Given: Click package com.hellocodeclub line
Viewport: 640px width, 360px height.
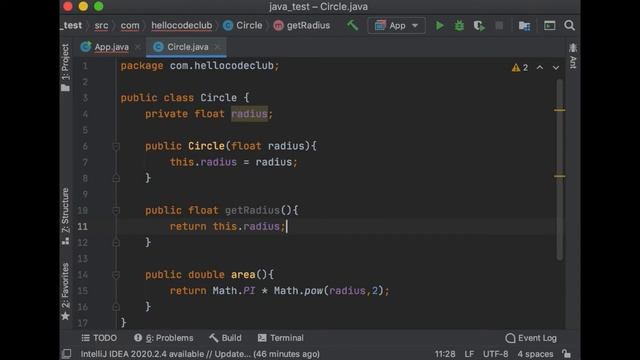Looking at the screenshot, I should click(x=200, y=66).
